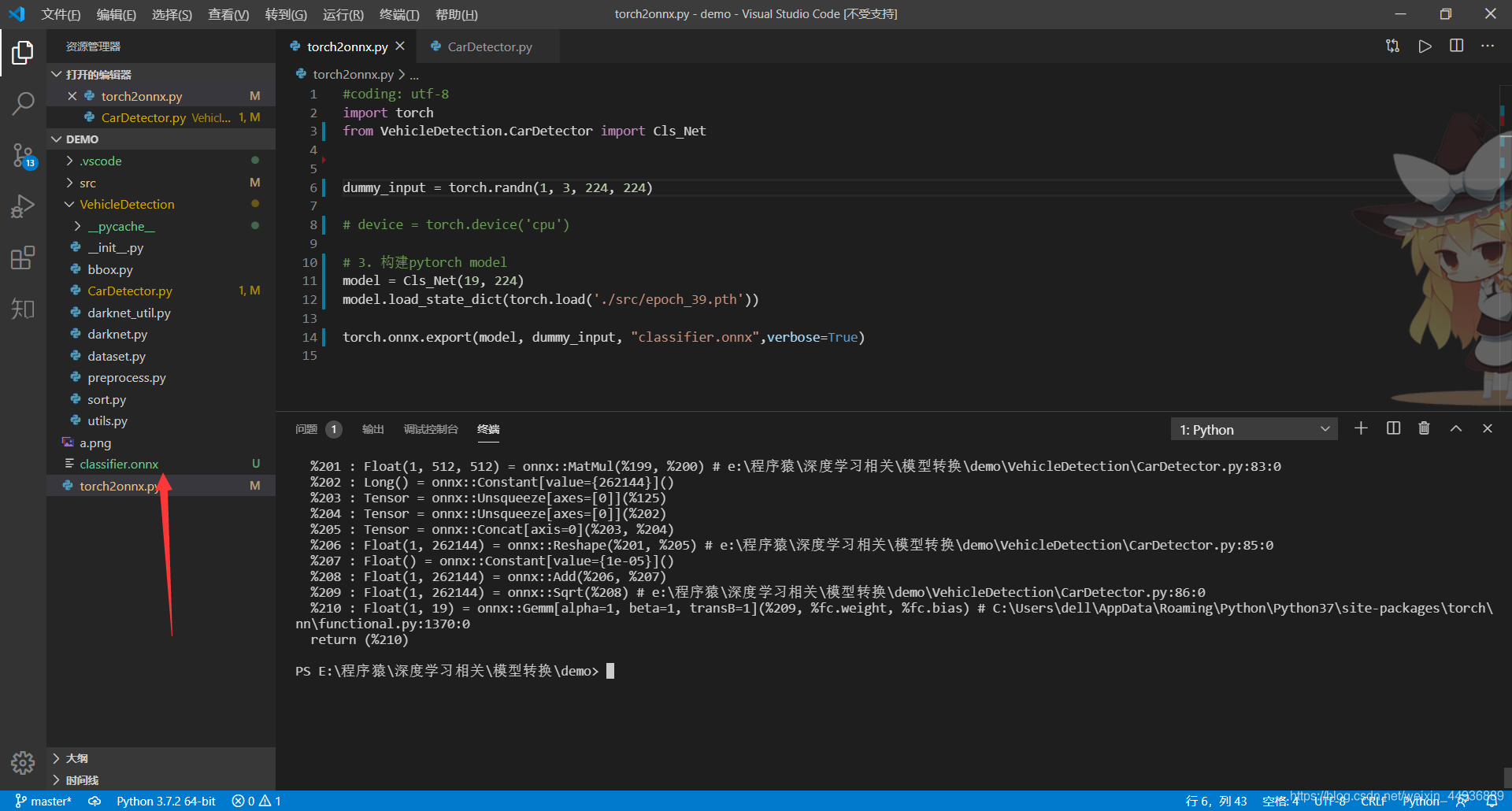Image resolution: width=1512 pixels, height=811 pixels.
Task: Open the Zhihu extension icon in activity bar
Action: [23, 309]
